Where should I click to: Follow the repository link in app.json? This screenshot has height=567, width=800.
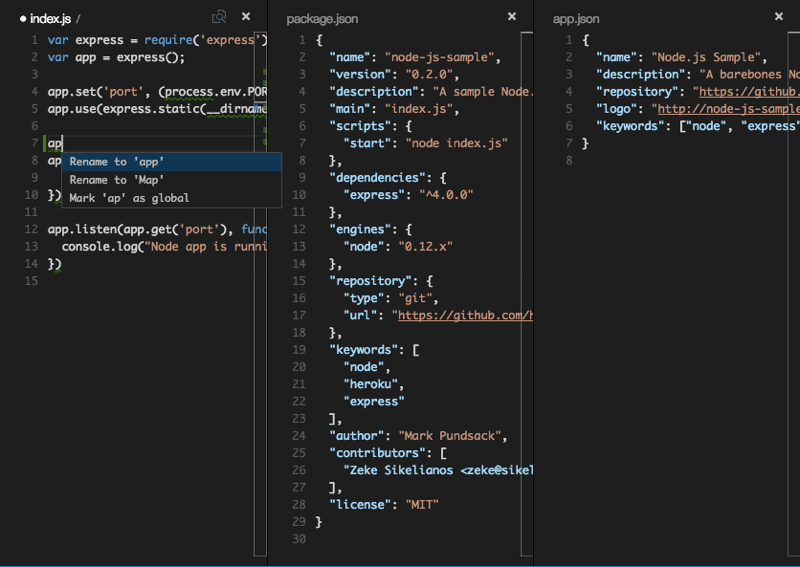pyautogui.click(x=745, y=91)
